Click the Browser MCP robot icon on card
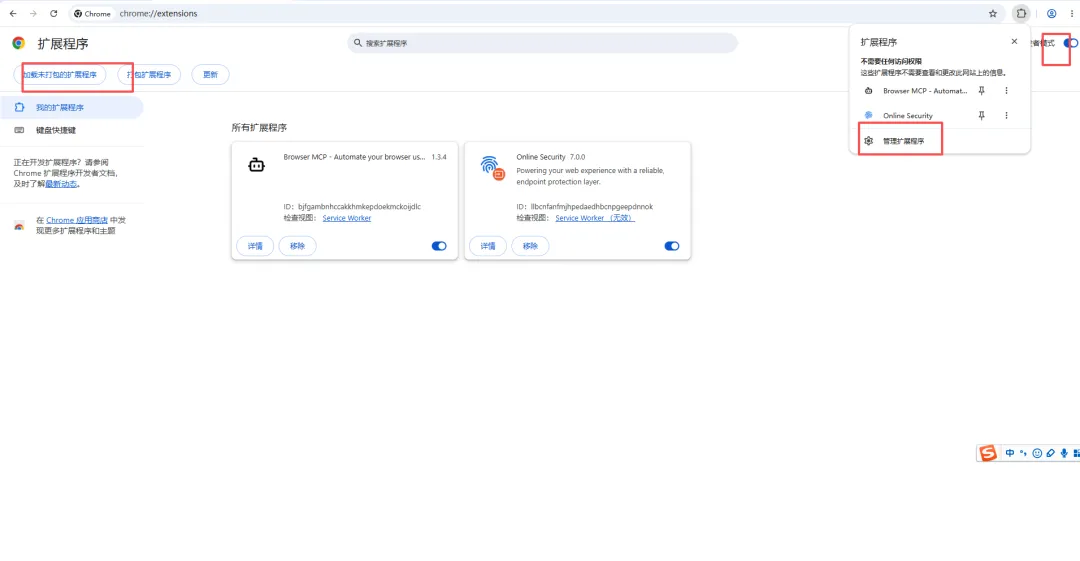1080x561 pixels. pyautogui.click(x=256, y=165)
